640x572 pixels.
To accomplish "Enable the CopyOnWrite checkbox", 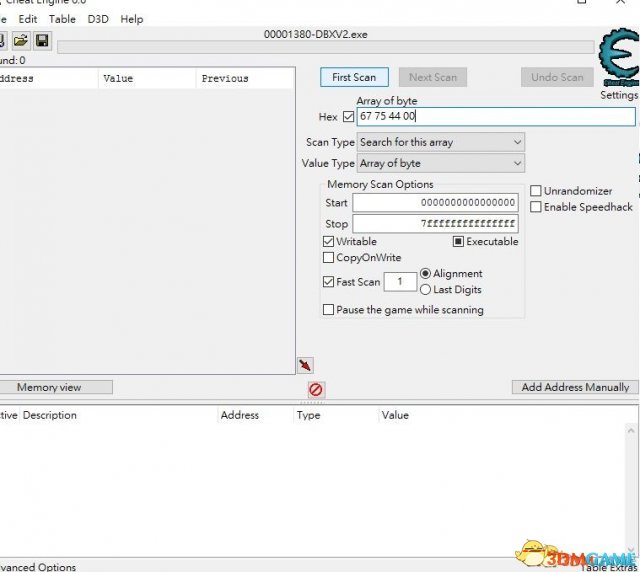I will tap(328, 258).
